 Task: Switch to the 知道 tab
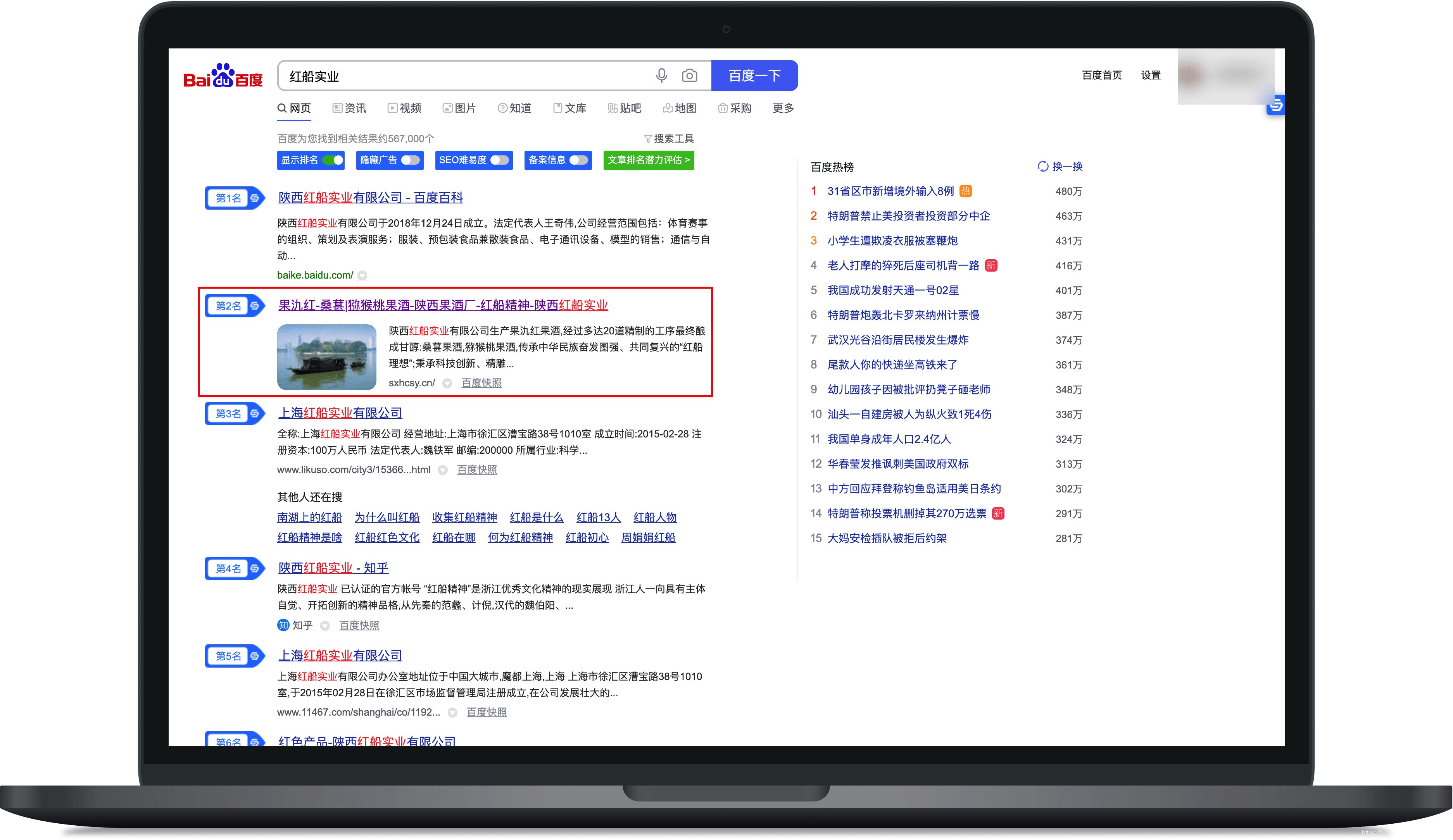point(515,108)
